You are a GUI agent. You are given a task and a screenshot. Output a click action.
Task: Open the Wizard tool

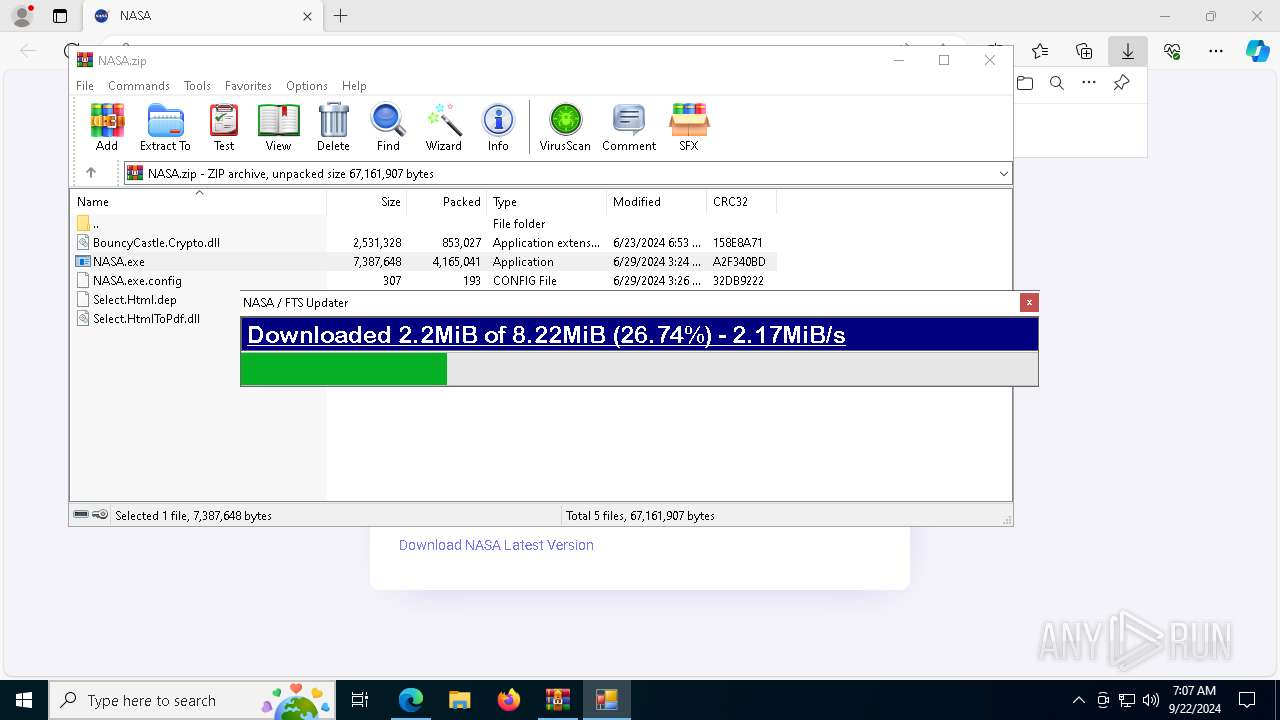443,127
